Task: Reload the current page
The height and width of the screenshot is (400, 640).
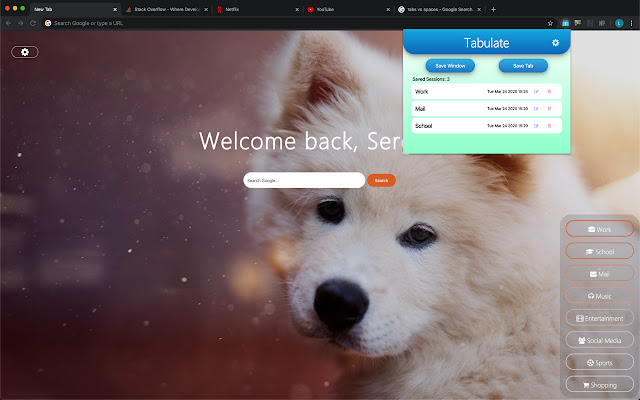Action: click(x=33, y=23)
